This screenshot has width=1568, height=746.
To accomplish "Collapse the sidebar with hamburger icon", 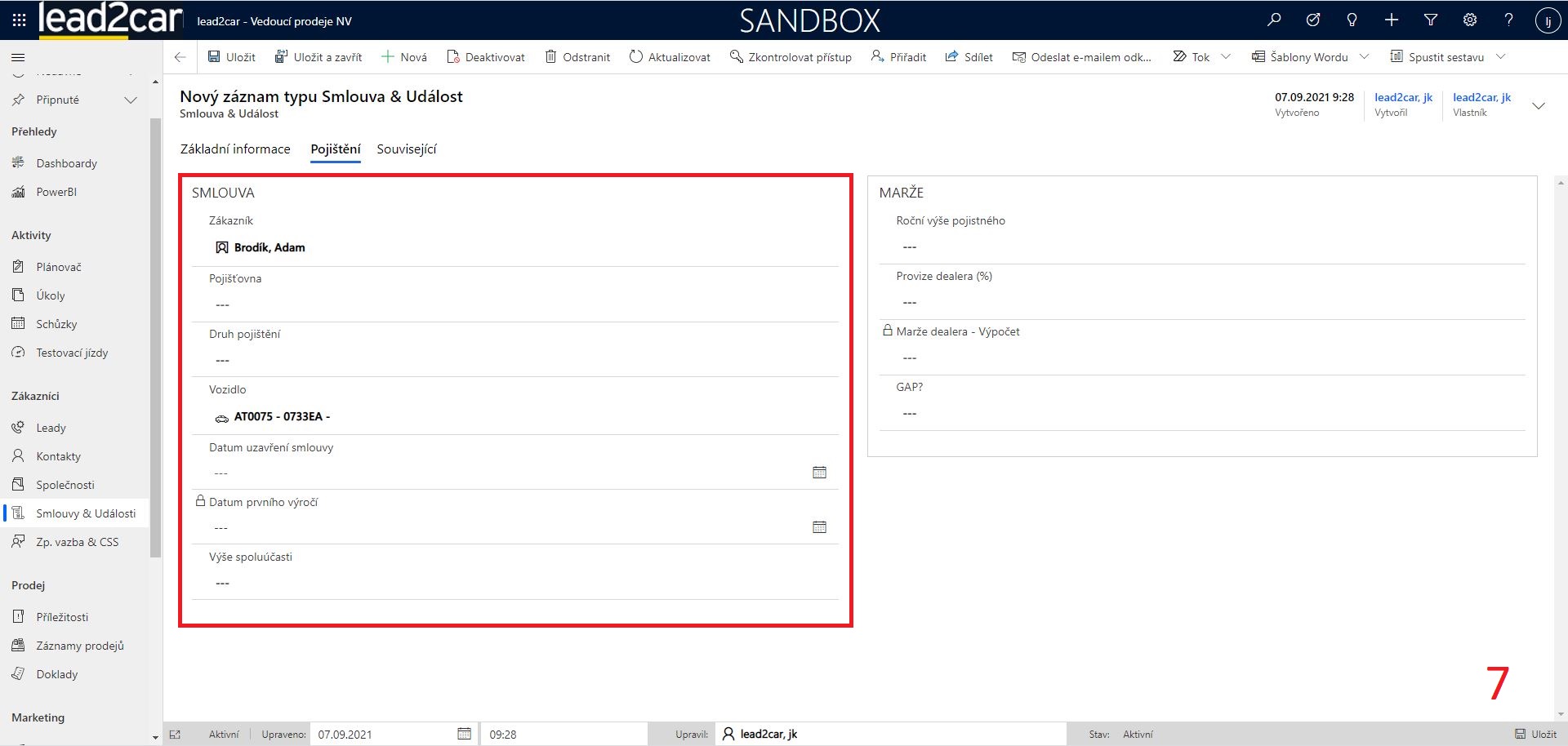I will pos(18,57).
